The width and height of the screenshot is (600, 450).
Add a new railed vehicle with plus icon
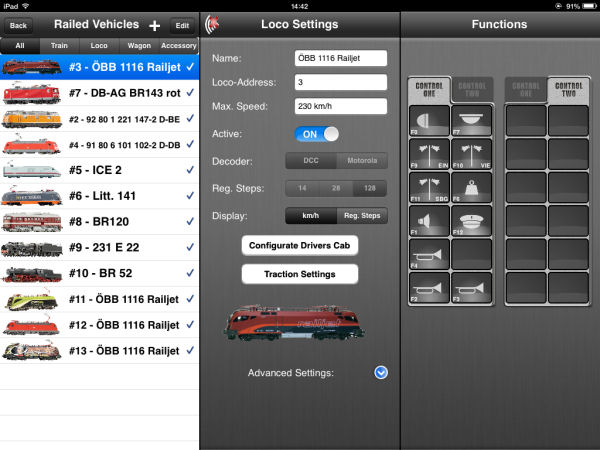click(x=155, y=26)
